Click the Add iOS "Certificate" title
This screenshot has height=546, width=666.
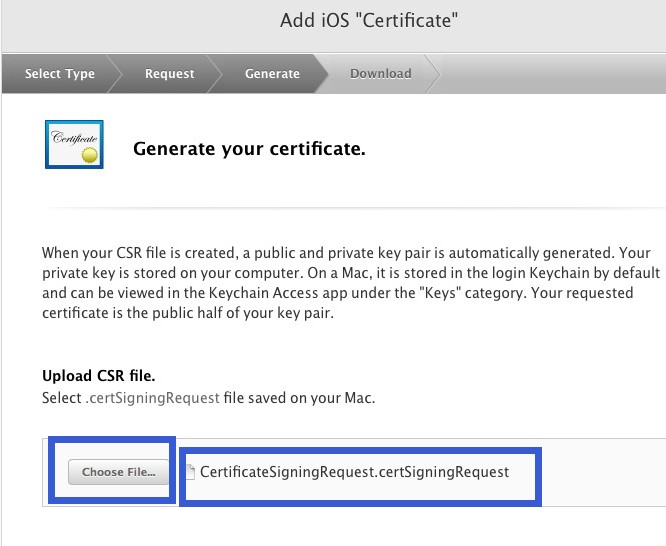coord(372,22)
